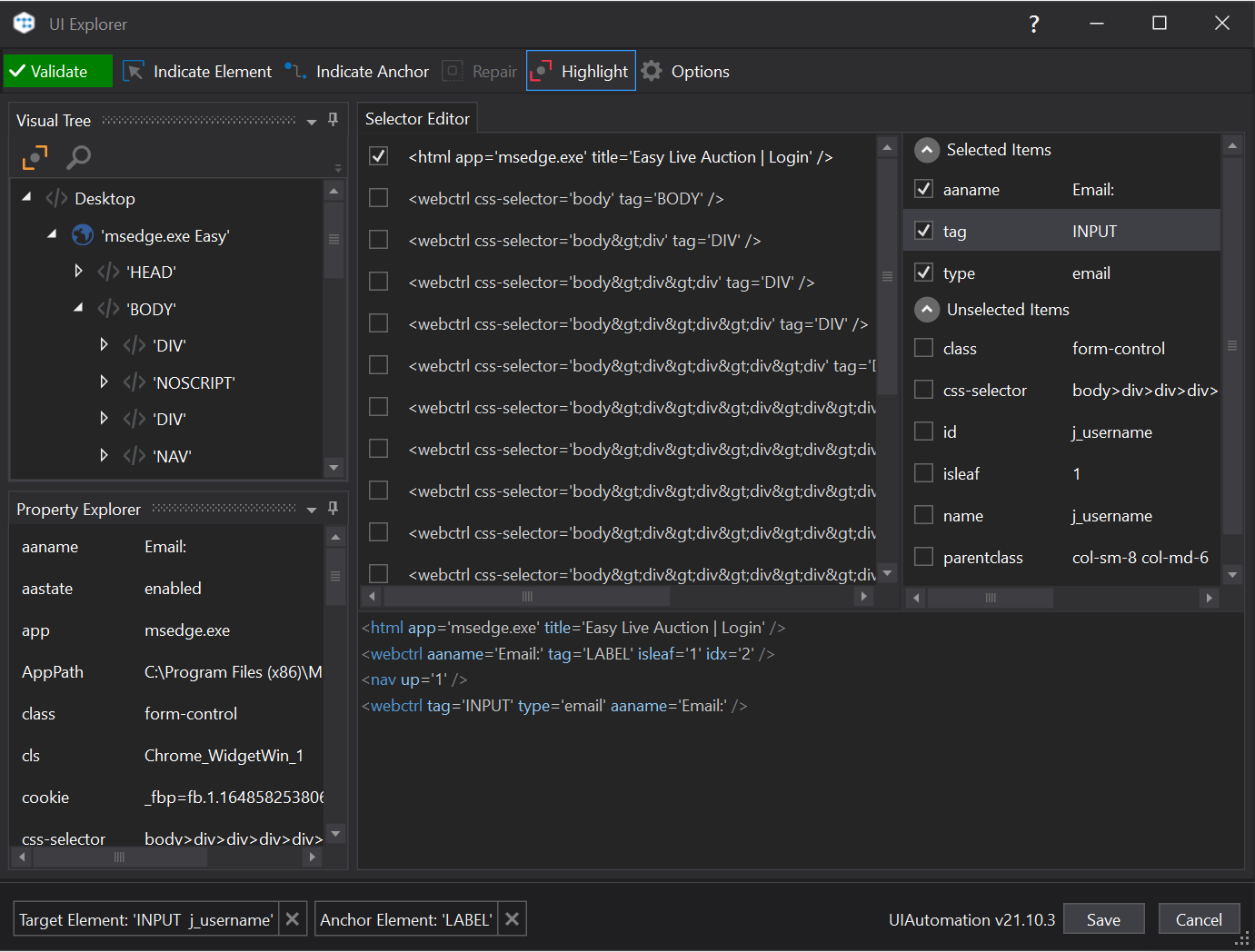Image resolution: width=1255 pixels, height=952 pixels.
Task: Pin the Visual Tree panel
Action: pyautogui.click(x=333, y=120)
